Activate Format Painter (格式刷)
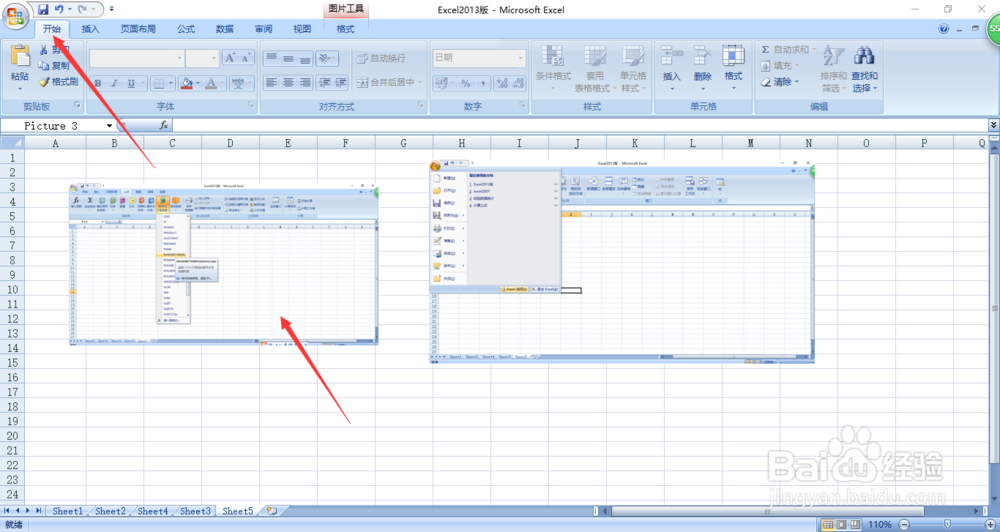 tap(58, 82)
